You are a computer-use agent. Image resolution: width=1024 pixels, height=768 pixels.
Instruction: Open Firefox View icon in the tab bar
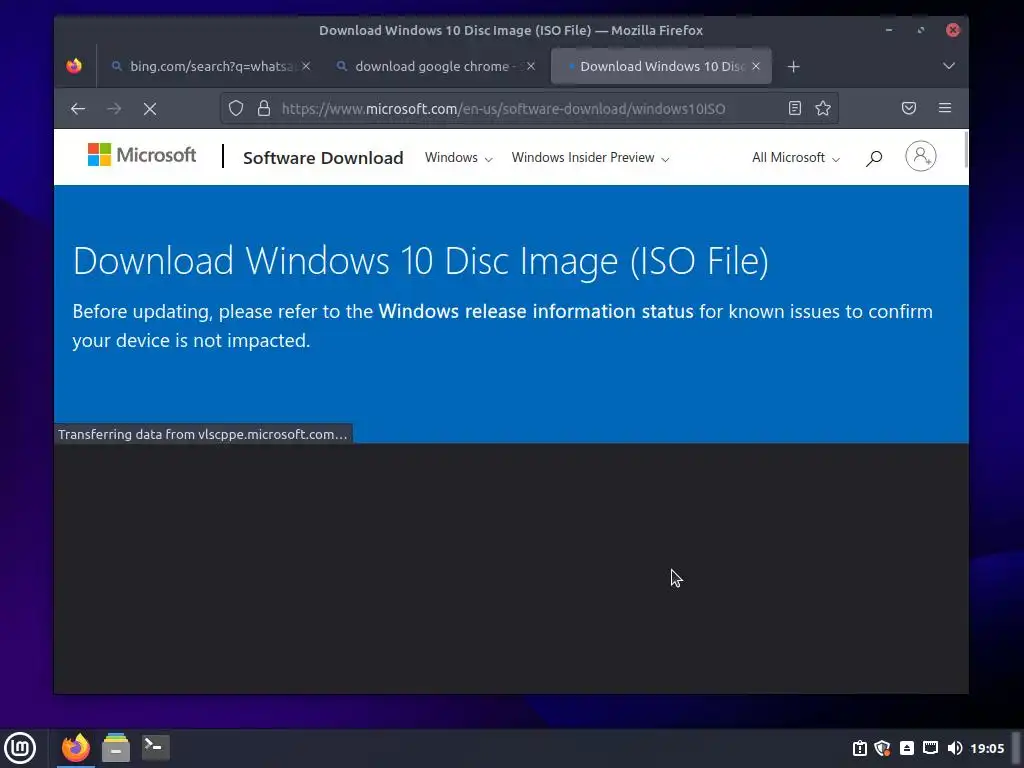pyautogui.click(x=74, y=66)
